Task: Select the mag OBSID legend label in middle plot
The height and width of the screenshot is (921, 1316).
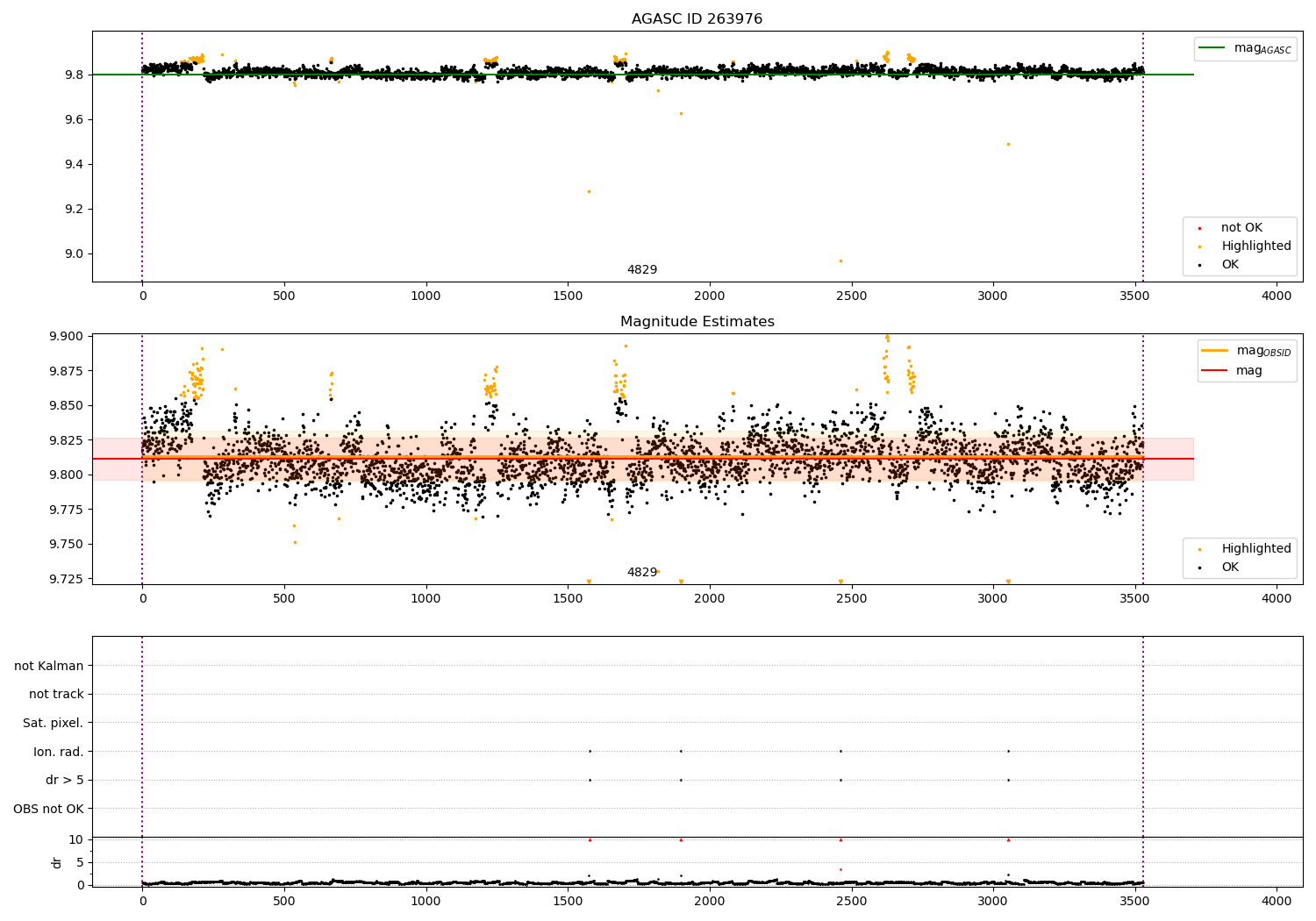Action: 1263,351
